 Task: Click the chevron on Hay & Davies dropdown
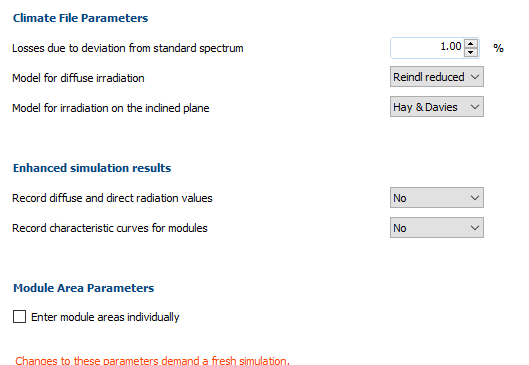point(475,107)
